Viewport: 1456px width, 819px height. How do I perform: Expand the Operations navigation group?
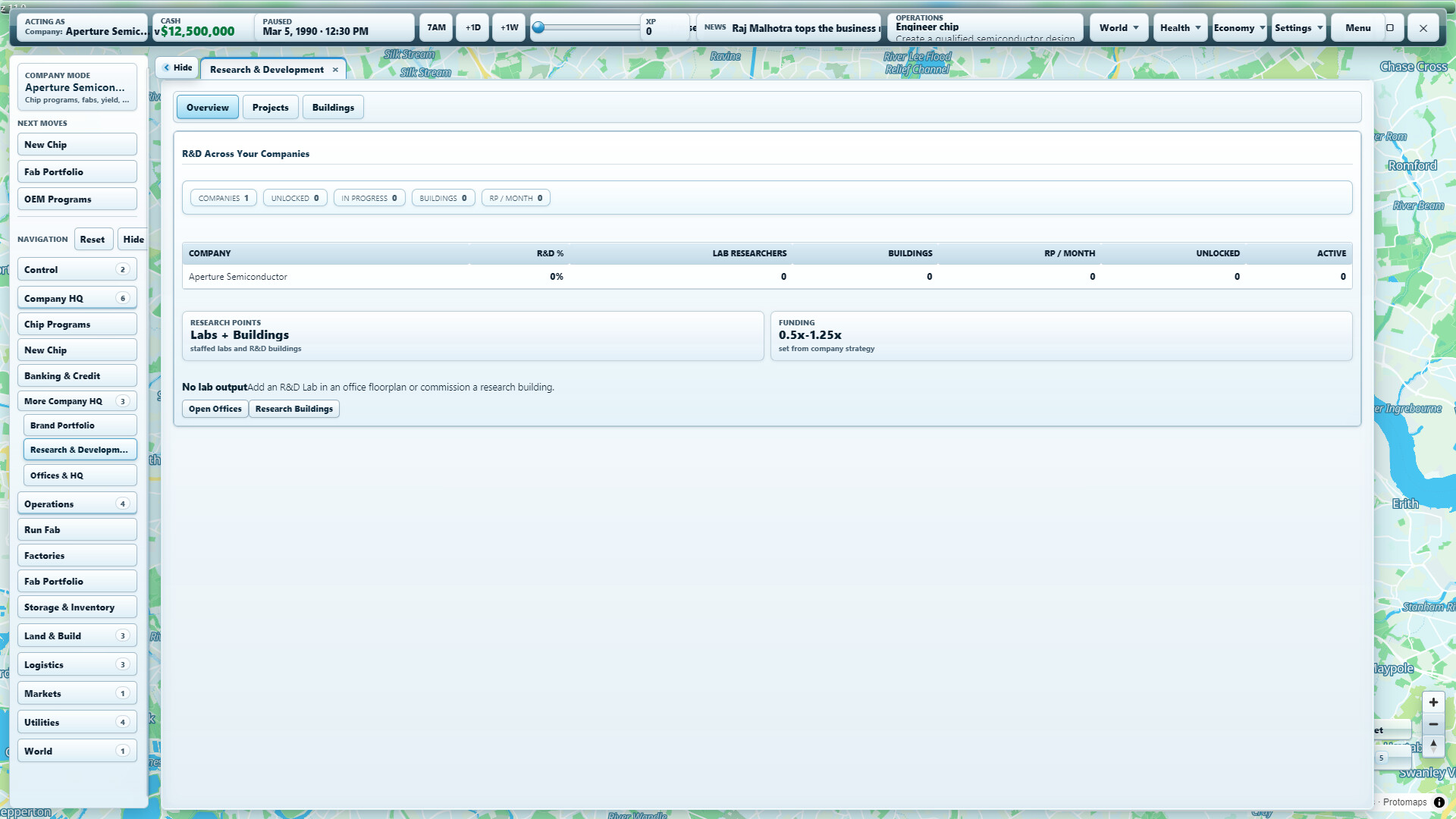coord(77,504)
